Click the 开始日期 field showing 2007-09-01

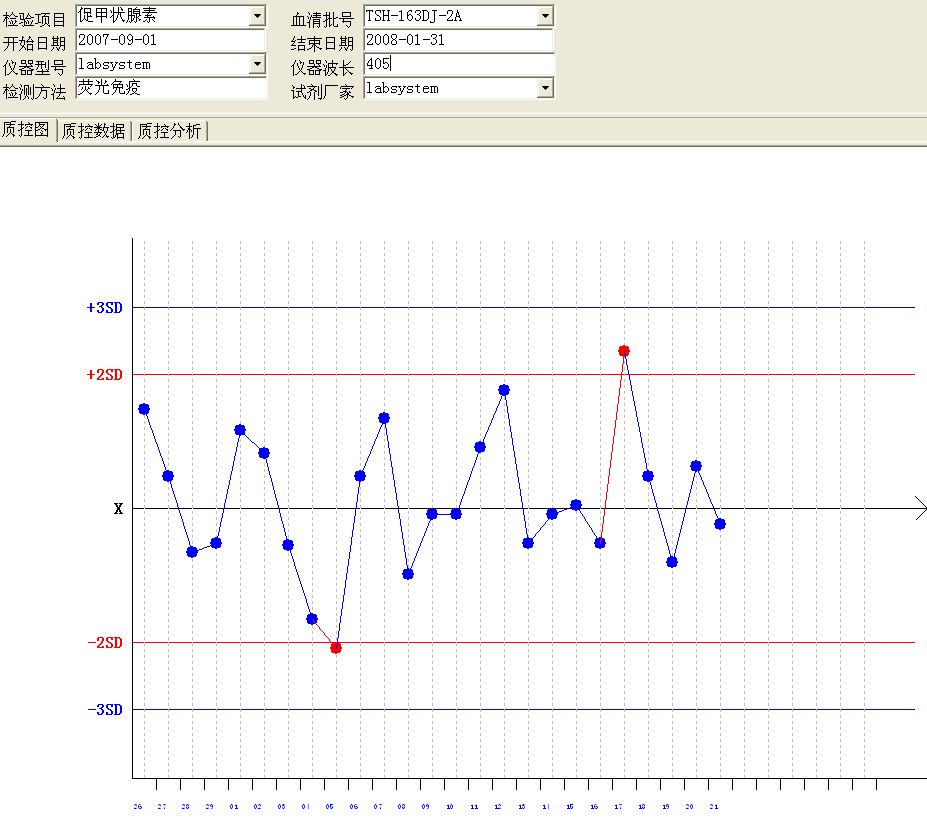[168, 40]
